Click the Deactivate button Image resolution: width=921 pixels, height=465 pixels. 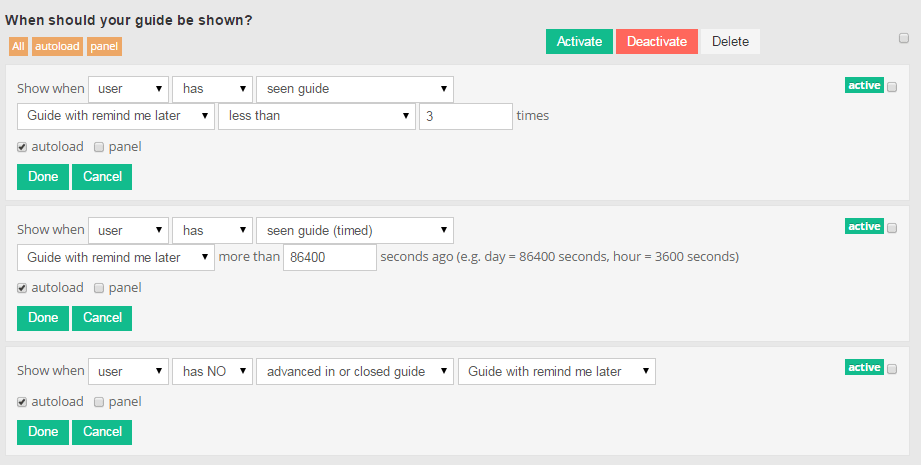(656, 41)
